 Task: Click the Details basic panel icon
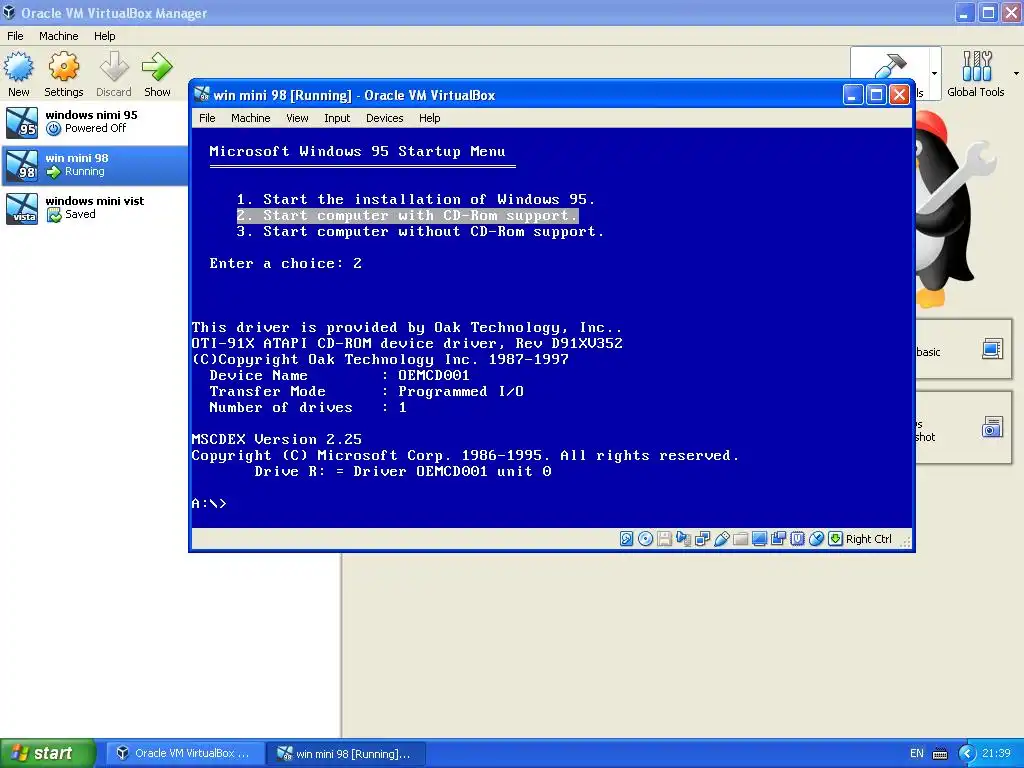(x=992, y=349)
